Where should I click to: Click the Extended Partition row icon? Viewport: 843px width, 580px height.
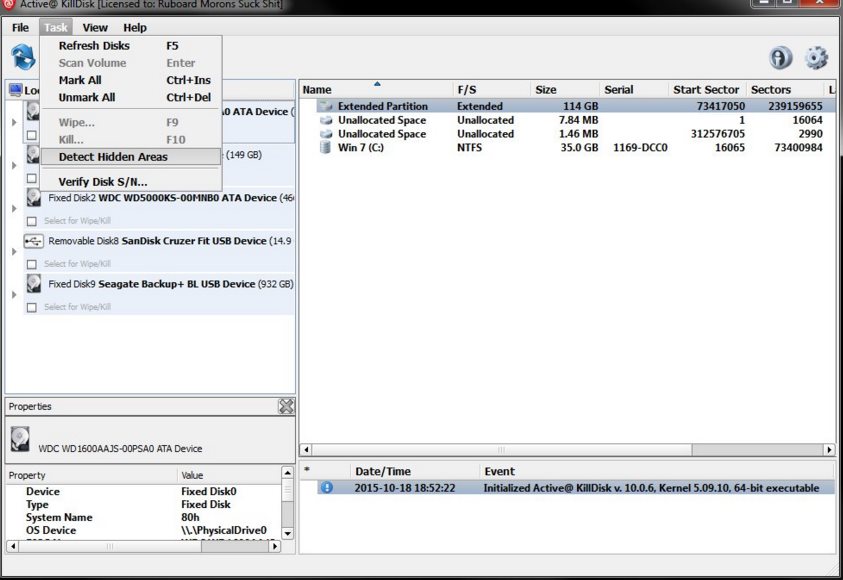point(326,106)
